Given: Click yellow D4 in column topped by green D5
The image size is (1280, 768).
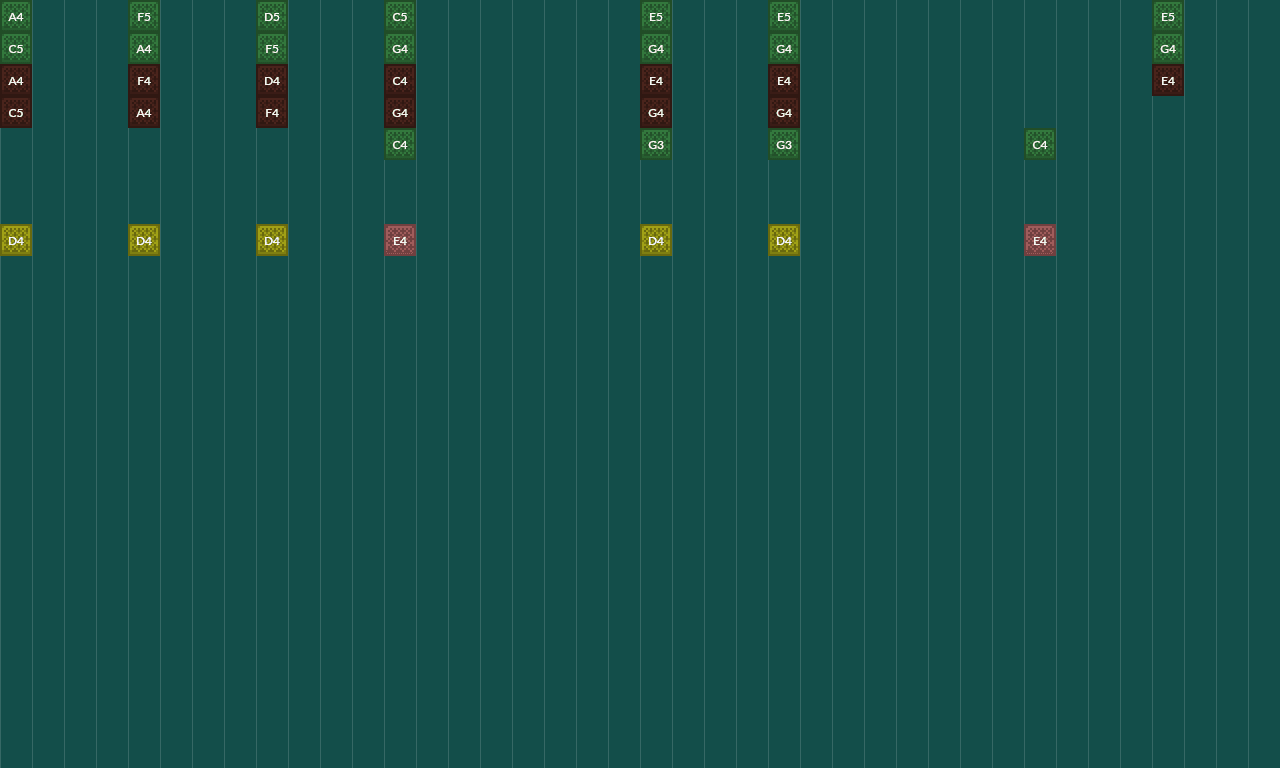Looking at the screenshot, I should tap(272, 240).
